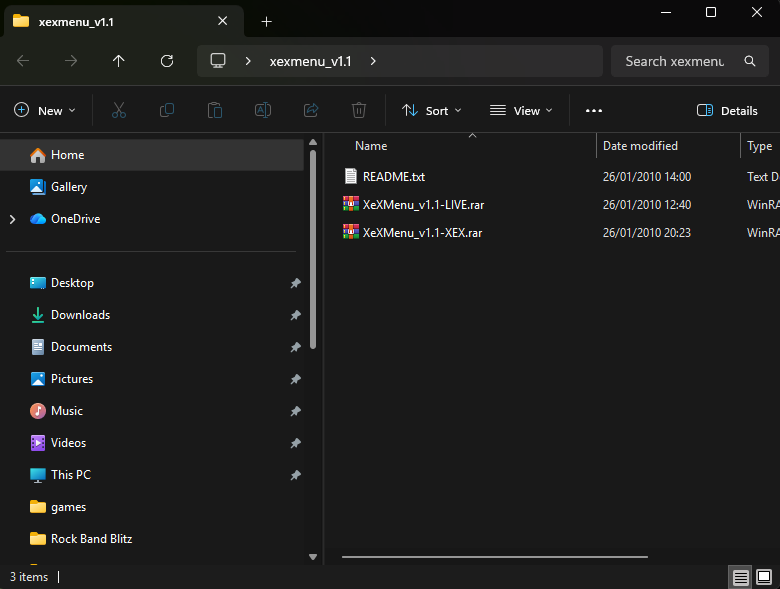Click the Copy icon in toolbar

(x=167, y=110)
